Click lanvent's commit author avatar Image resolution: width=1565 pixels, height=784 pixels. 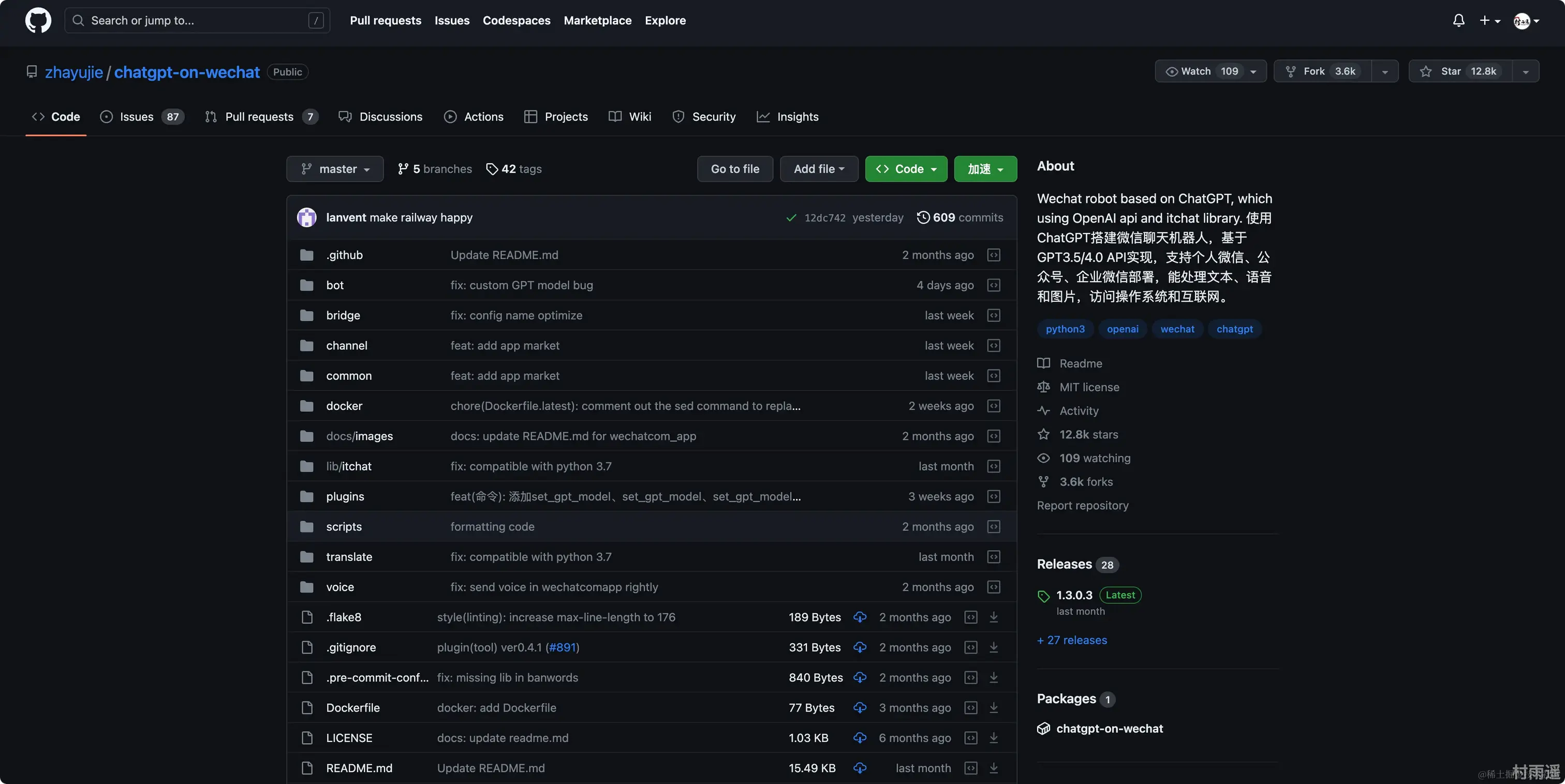coord(307,217)
